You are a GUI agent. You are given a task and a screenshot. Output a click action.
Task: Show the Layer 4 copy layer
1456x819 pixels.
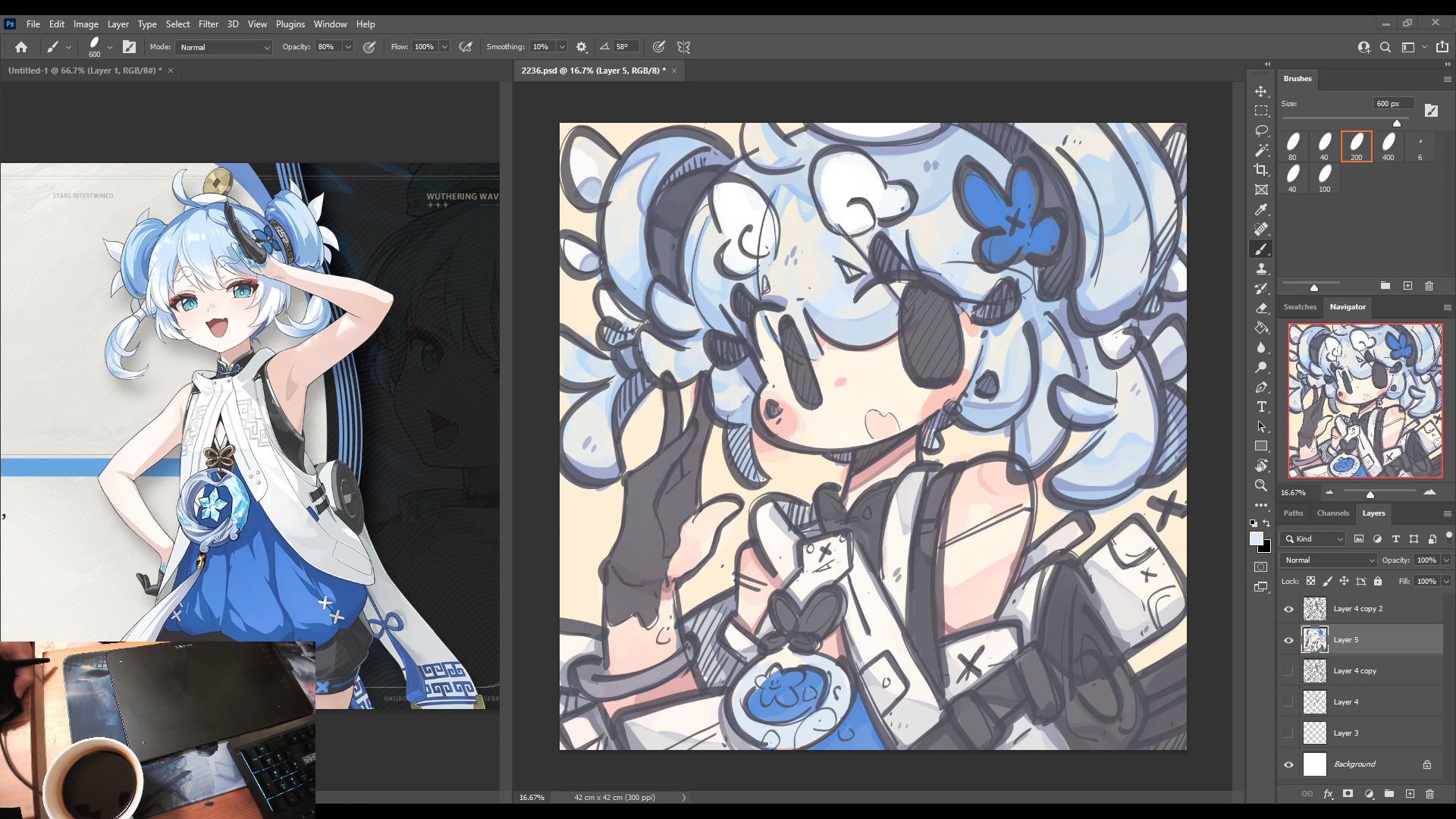[x=1288, y=671]
